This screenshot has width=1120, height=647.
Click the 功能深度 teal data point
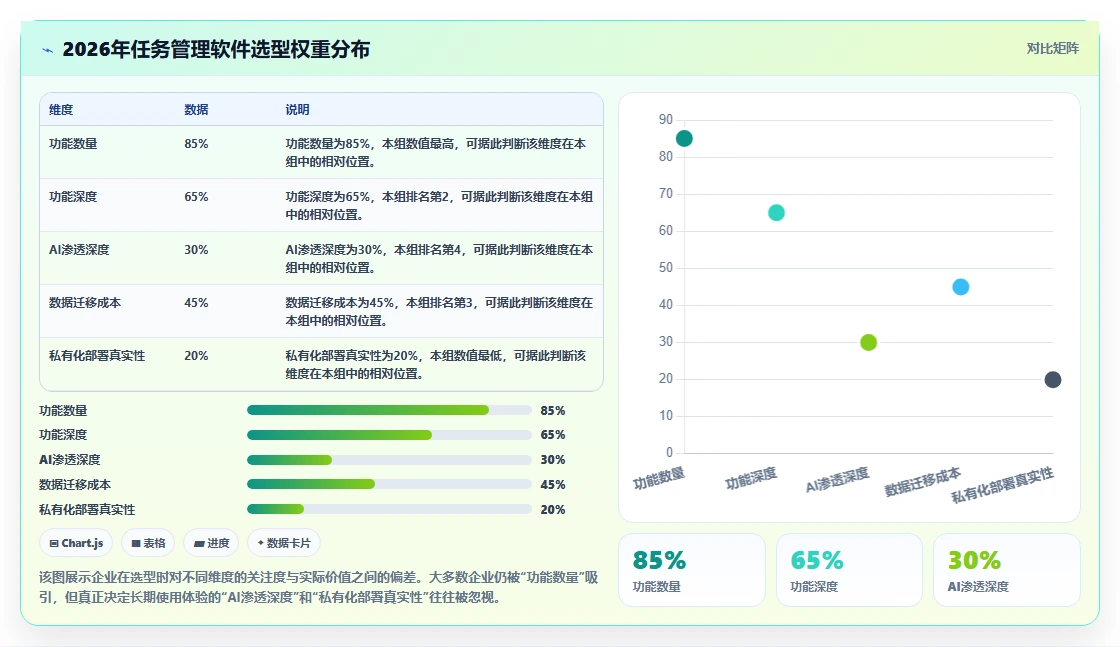pyautogui.click(x=776, y=213)
